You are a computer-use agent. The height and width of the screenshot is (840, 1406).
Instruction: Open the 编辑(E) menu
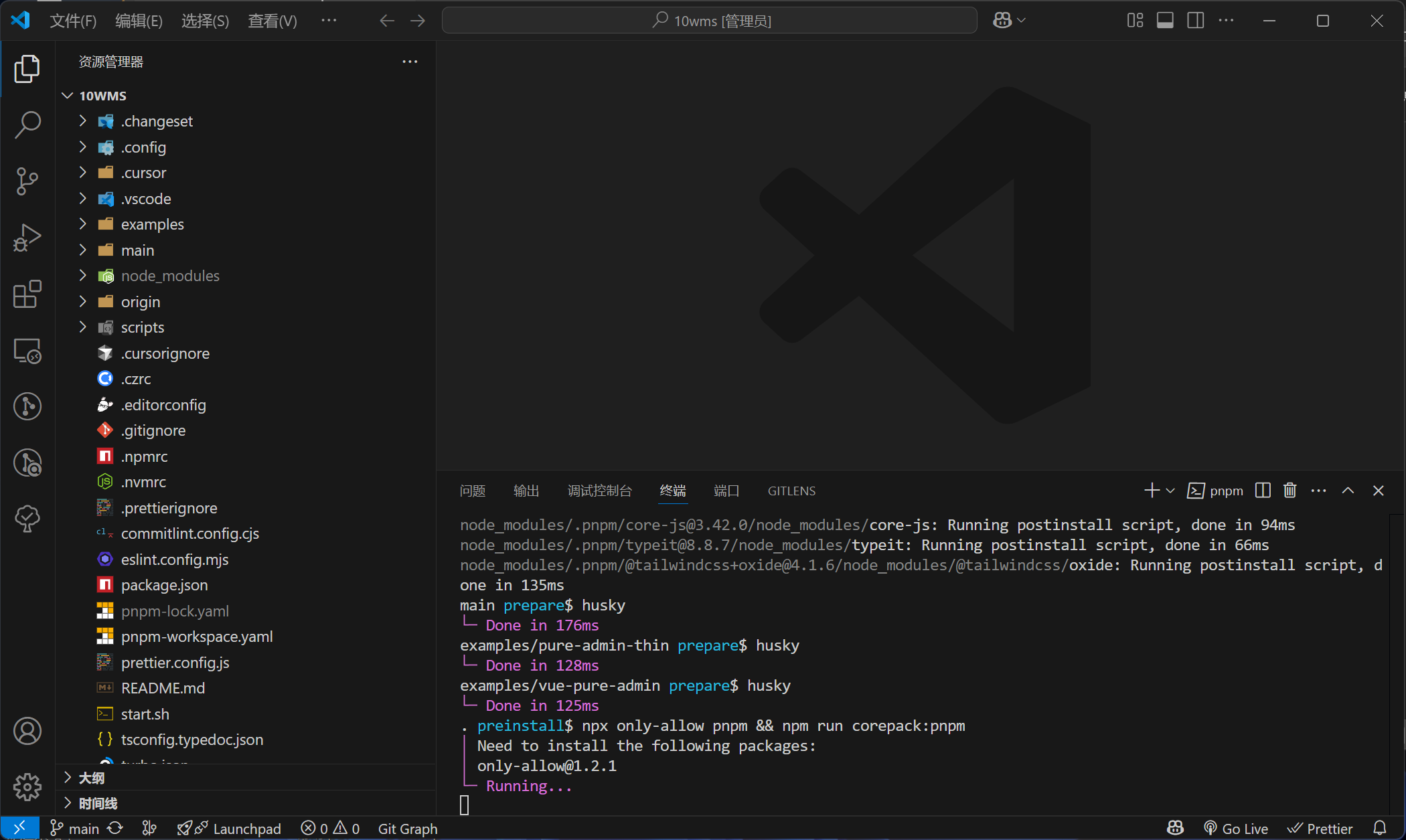(139, 21)
